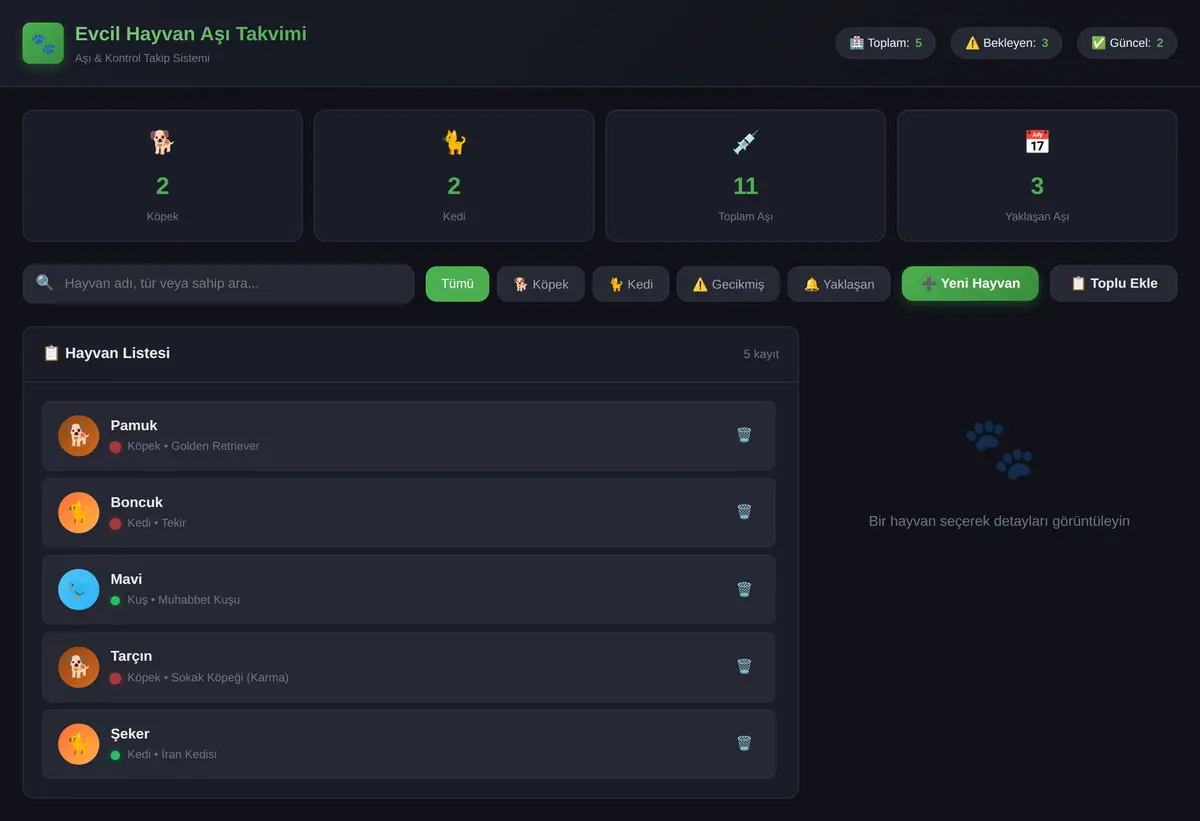Delete Şeker using its trash icon
This screenshot has height=821, width=1200.
(744, 743)
